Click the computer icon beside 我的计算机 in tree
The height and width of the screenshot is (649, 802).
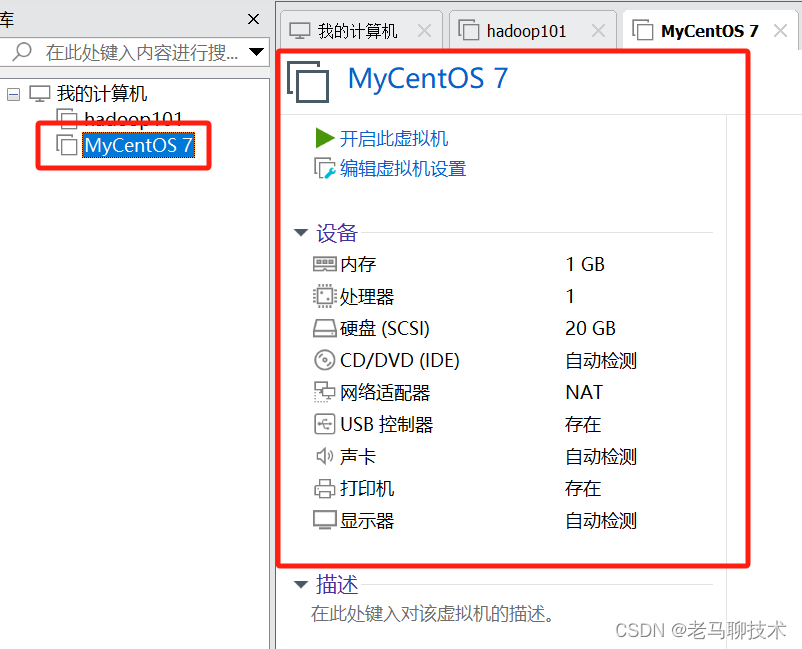coord(40,94)
